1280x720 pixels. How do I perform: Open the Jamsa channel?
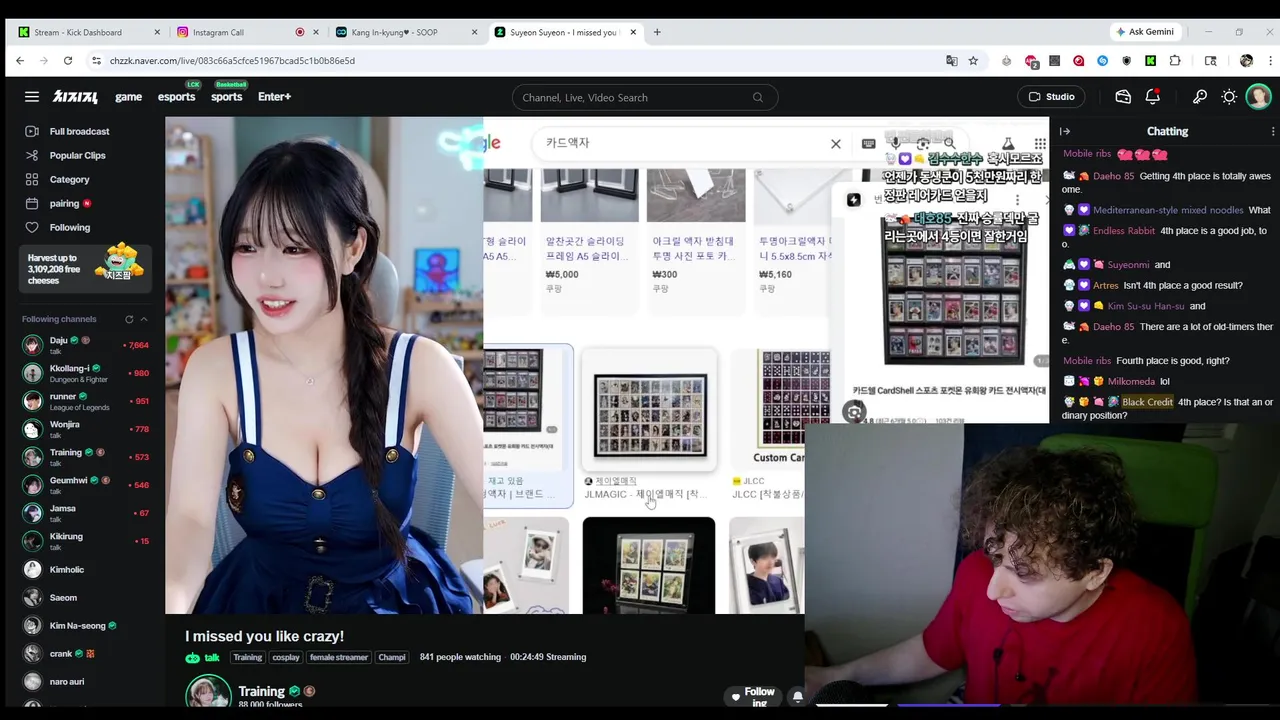pyautogui.click(x=86, y=513)
